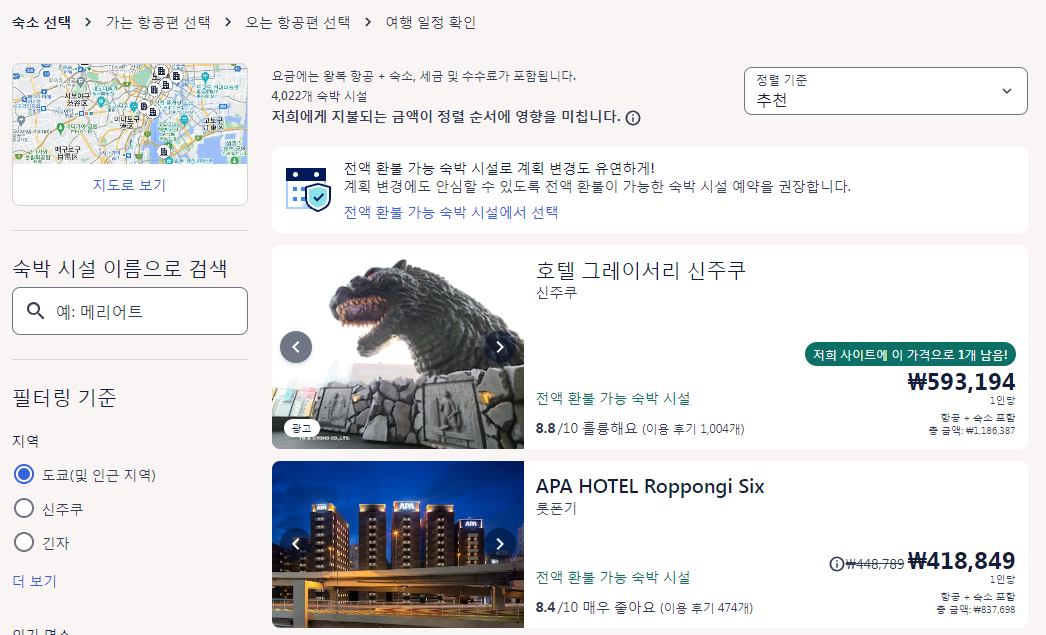Open price info icon next to ₩448,789
Screen dimensions: 1046x635
click(x=836, y=564)
